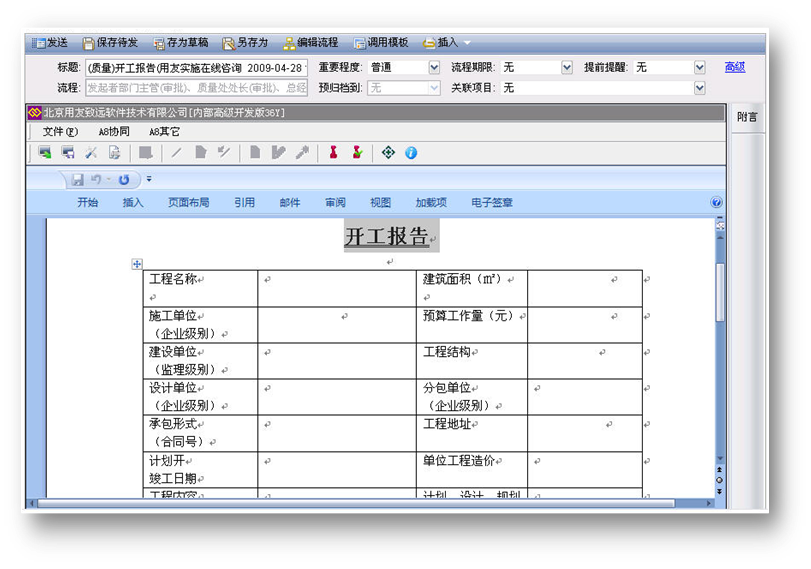Click the blue info icon in toolbar

click(x=410, y=153)
